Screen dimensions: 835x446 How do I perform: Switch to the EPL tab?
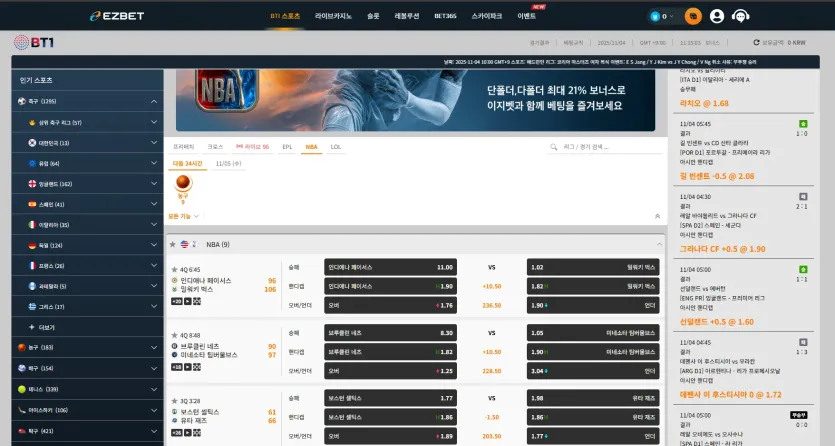click(287, 147)
